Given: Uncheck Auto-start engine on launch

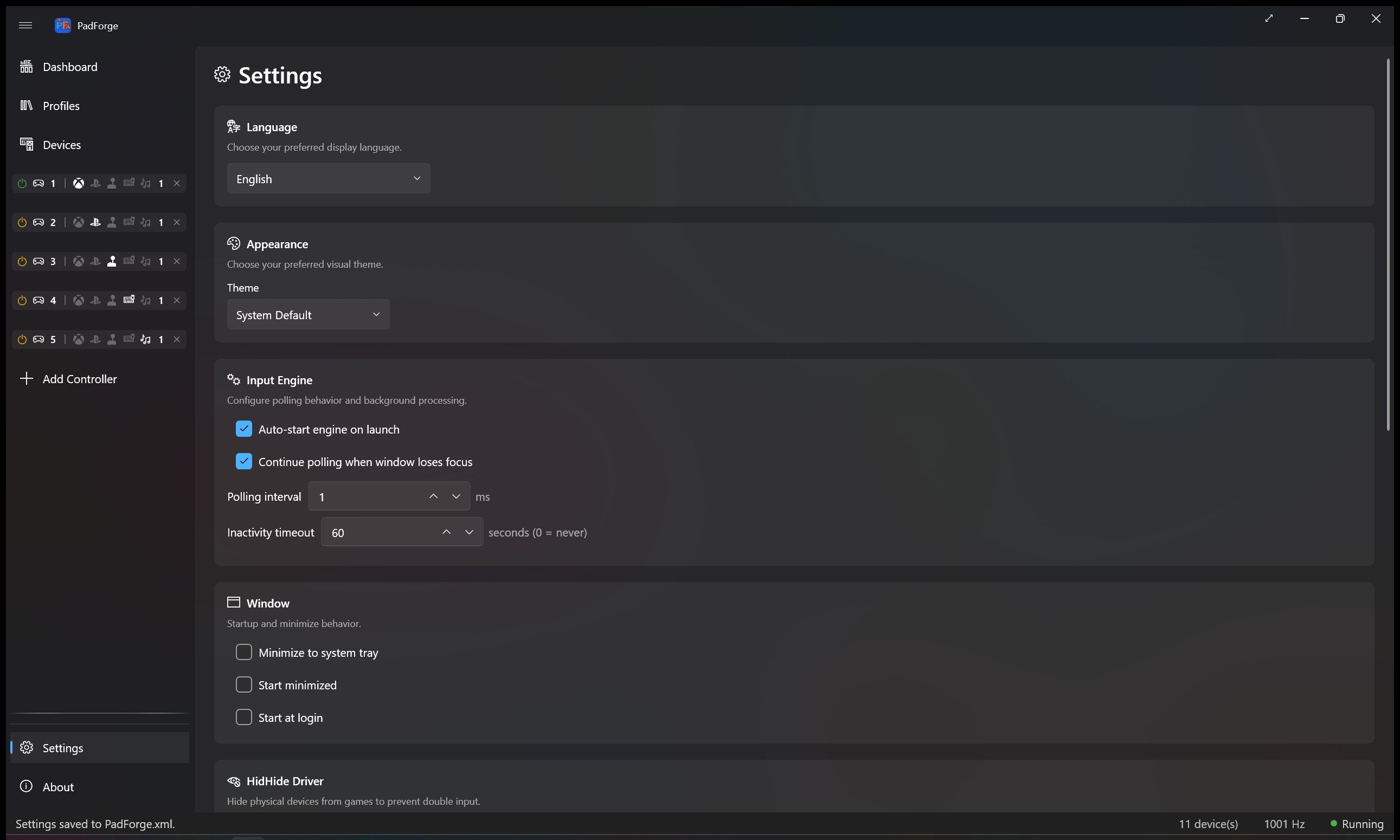Looking at the screenshot, I should pos(244,429).
